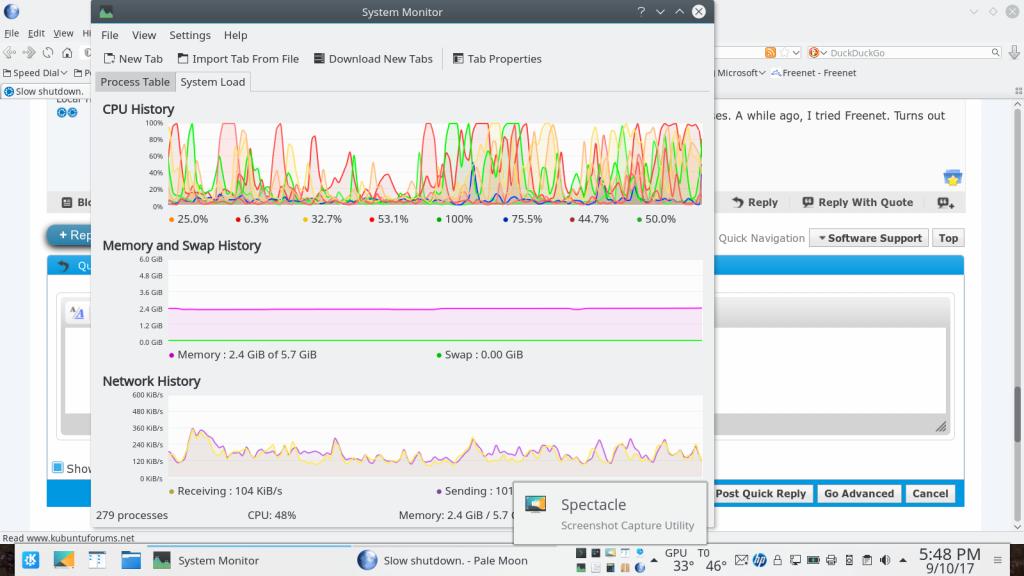Viewport: 1024px width, 576px height.
Task: Click the Reply With Quote link
Action: [x=857, y=202]
